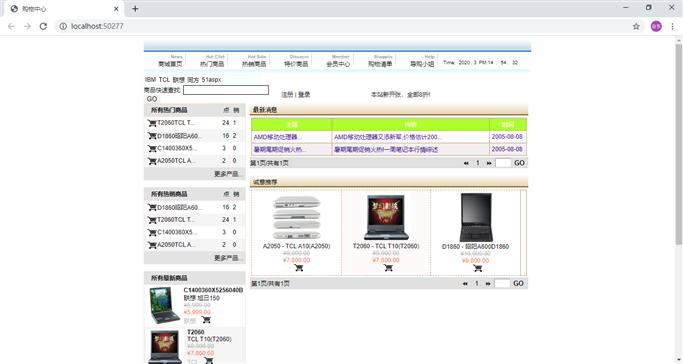The width and height of the screenshot is (683, 364).
Task: Open the 热门商品 Hot Click navigation item
Action: 212,64
